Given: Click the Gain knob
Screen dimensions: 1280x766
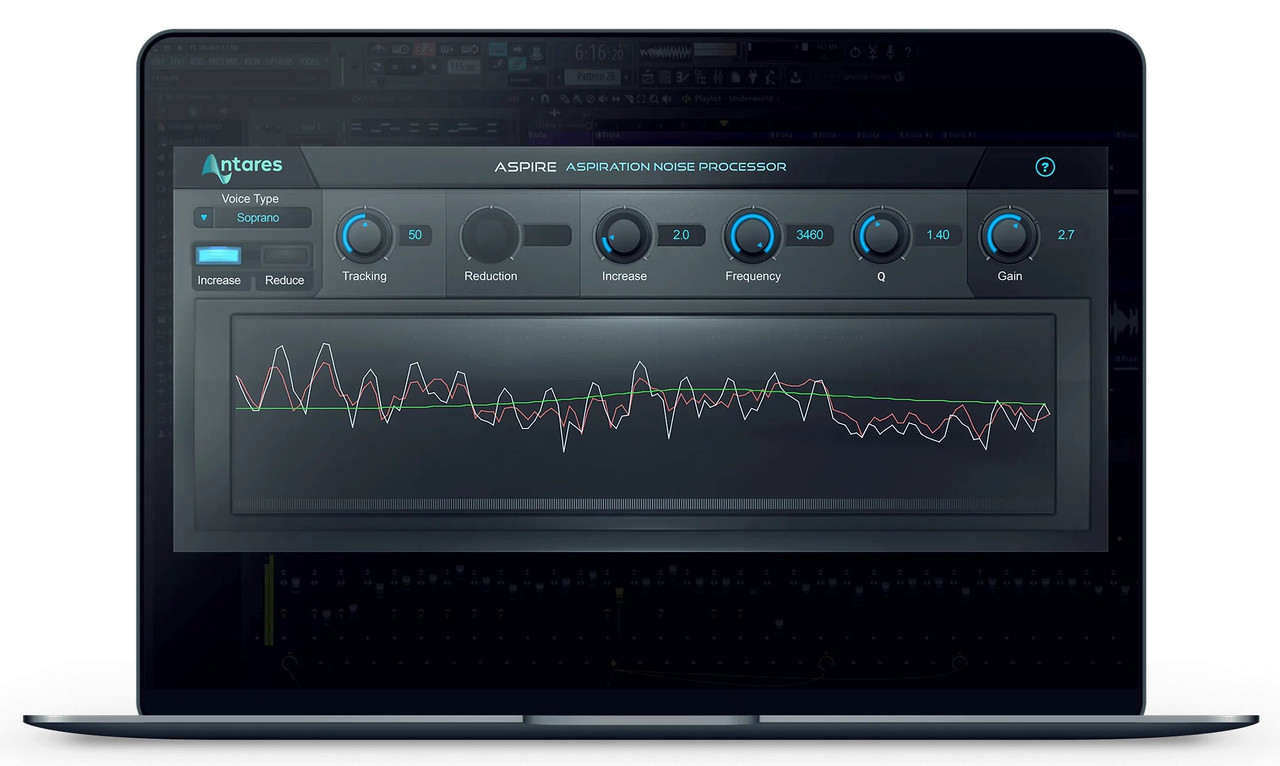Looking at the screenshot, I should 1010,236.
